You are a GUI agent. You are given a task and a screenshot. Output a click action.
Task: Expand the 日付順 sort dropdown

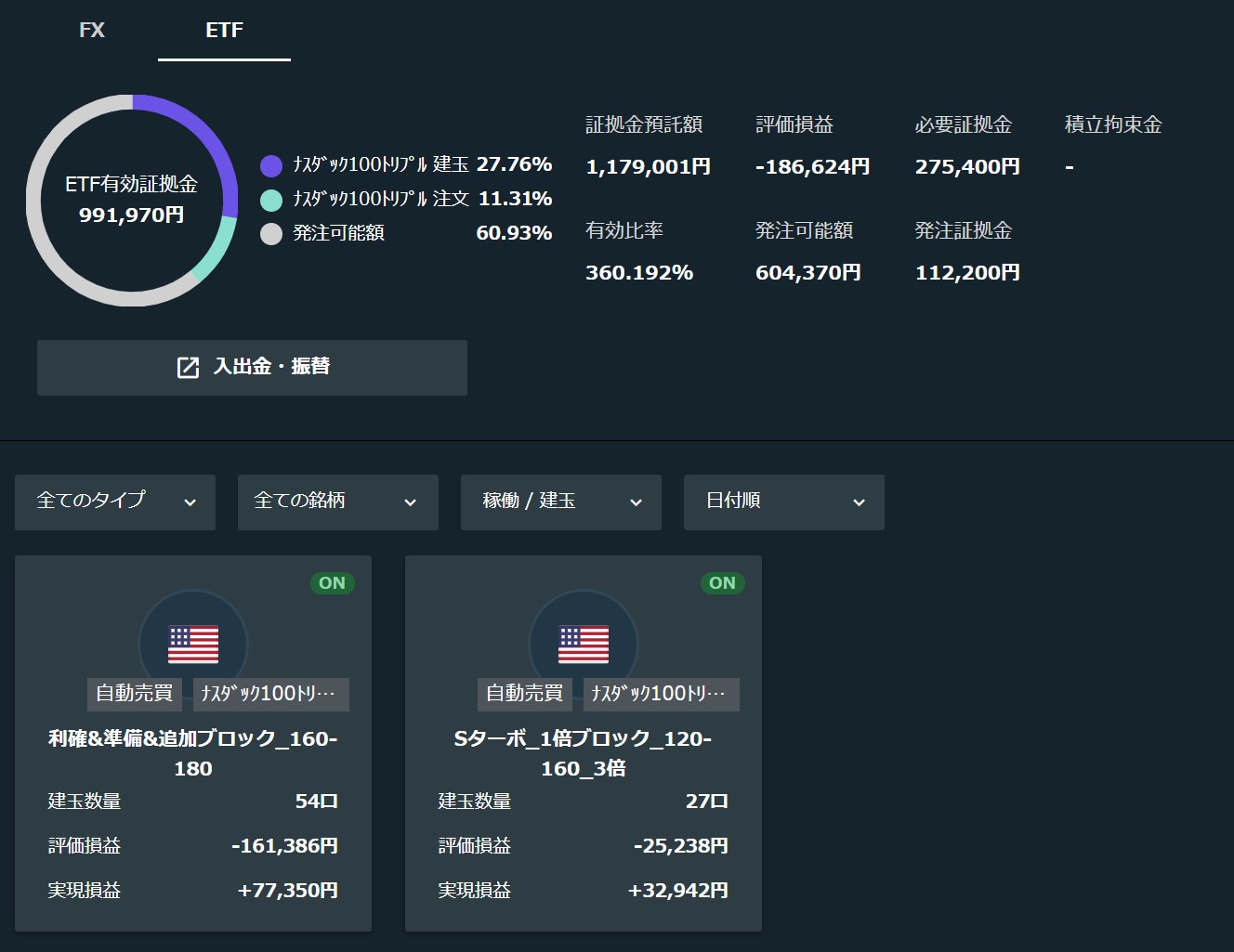(x=784, y=502)
